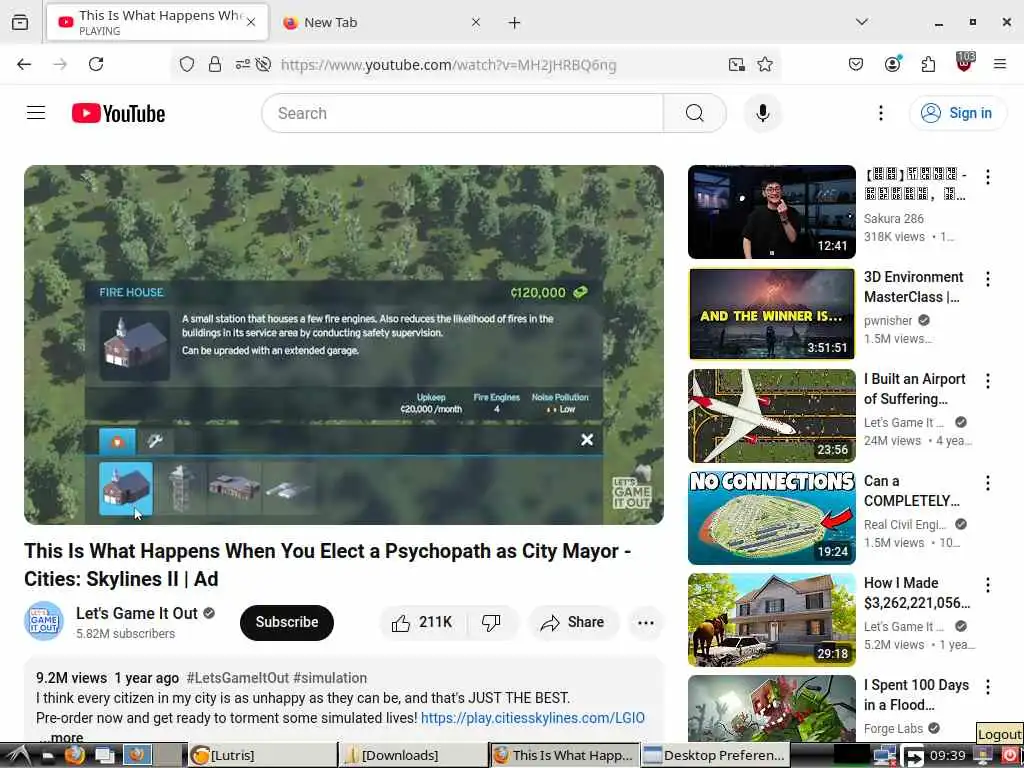Open the Firefox application hamburger menu
Screen dimensions: 1024x768
tap(1000, 64)
